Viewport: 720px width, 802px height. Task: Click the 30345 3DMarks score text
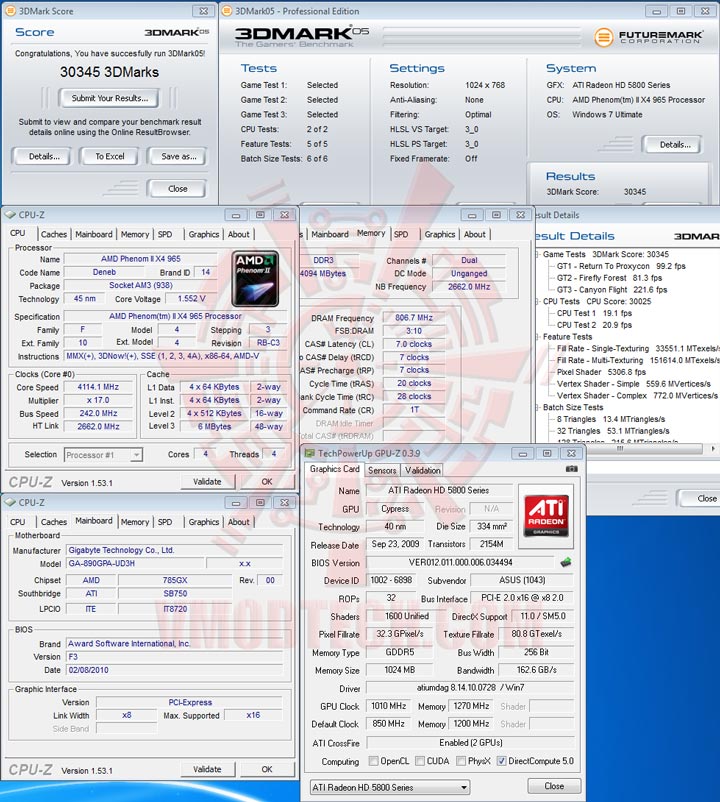pyautogui.click(x=109, y=72)
